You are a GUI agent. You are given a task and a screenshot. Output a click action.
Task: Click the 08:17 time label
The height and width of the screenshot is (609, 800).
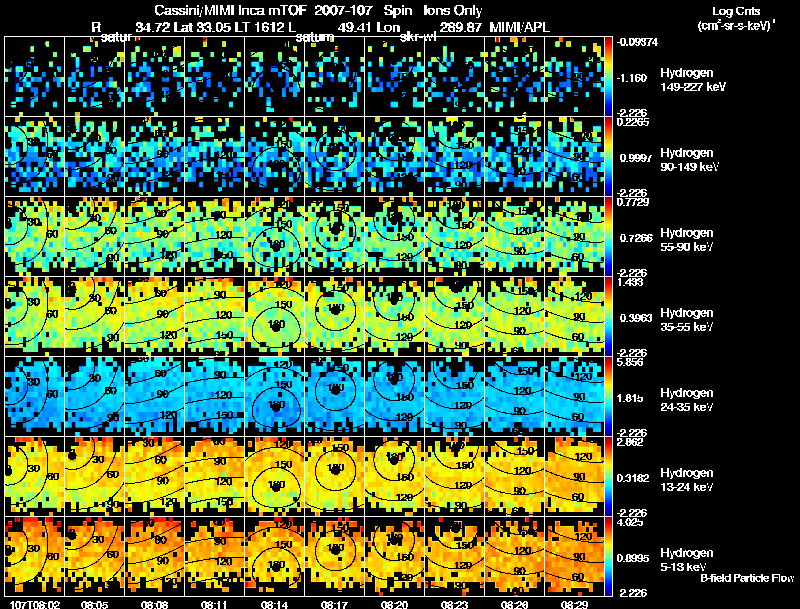tap(335, 604)
